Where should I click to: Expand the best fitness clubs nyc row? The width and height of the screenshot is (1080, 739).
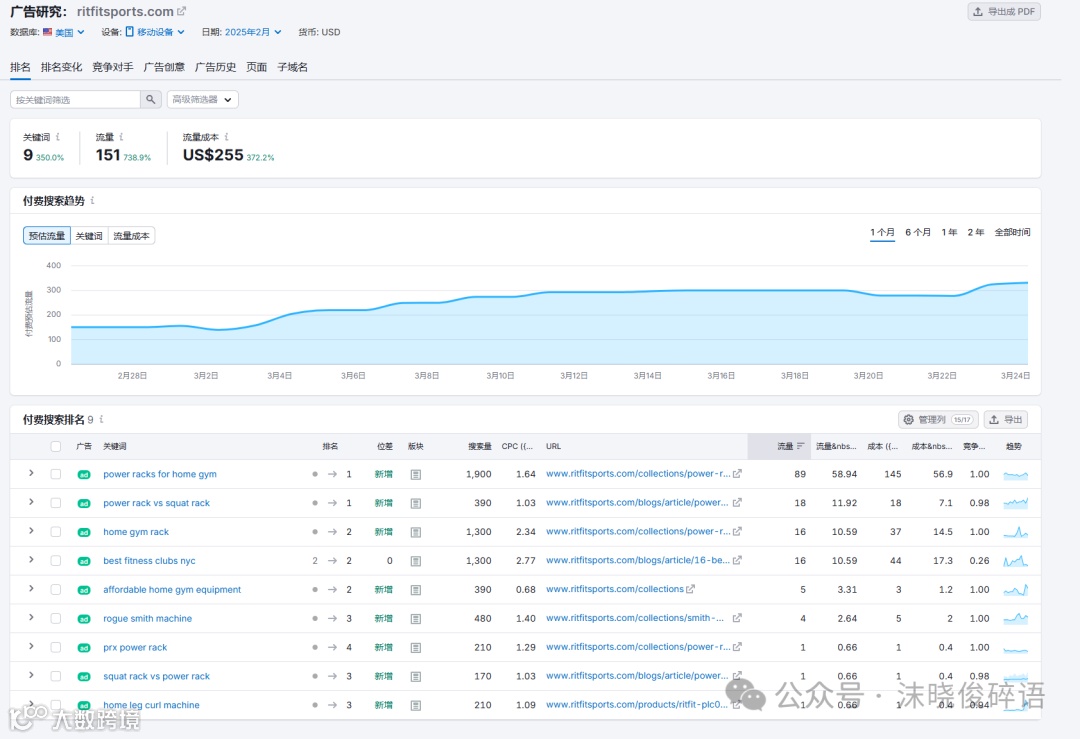(x=31, y=560)
